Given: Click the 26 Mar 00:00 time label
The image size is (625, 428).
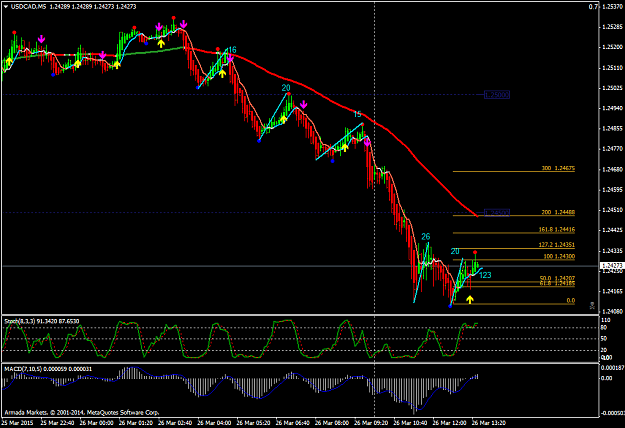Looking at the screenshot, I should (96, 423).
